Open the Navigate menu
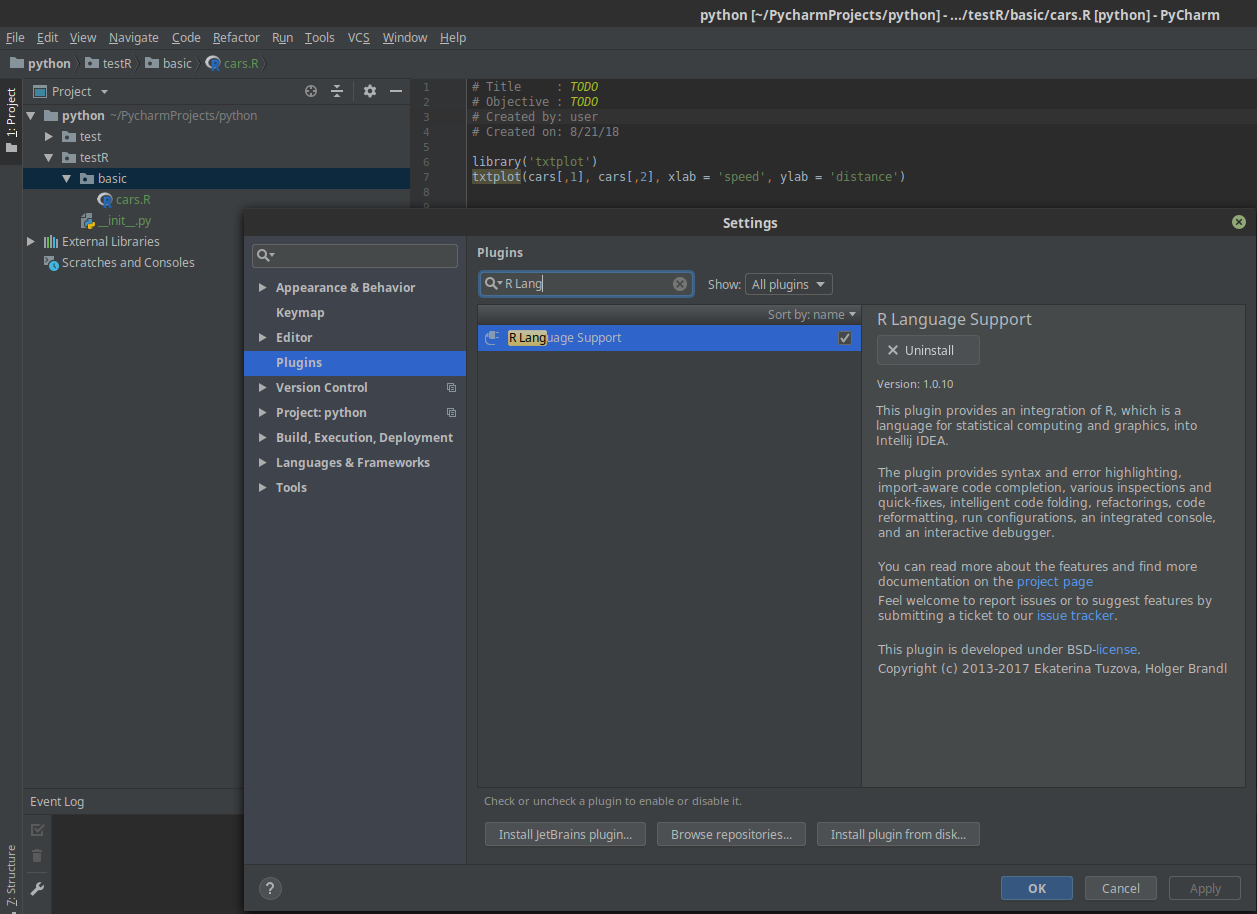The height and width of the screenshot is (914, 1257). [x=134, y=37]
